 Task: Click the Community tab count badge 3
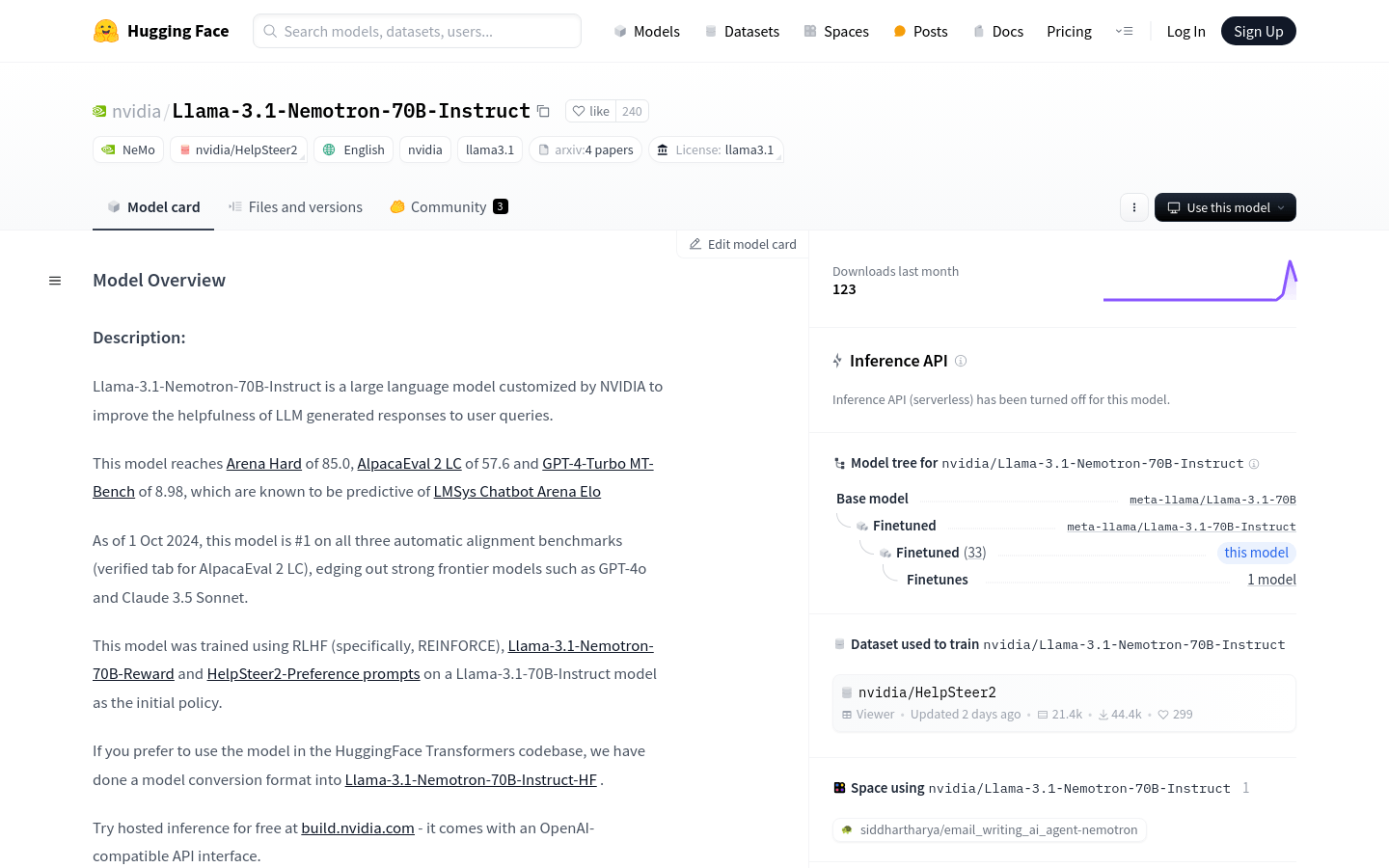(x=501, y=206)
